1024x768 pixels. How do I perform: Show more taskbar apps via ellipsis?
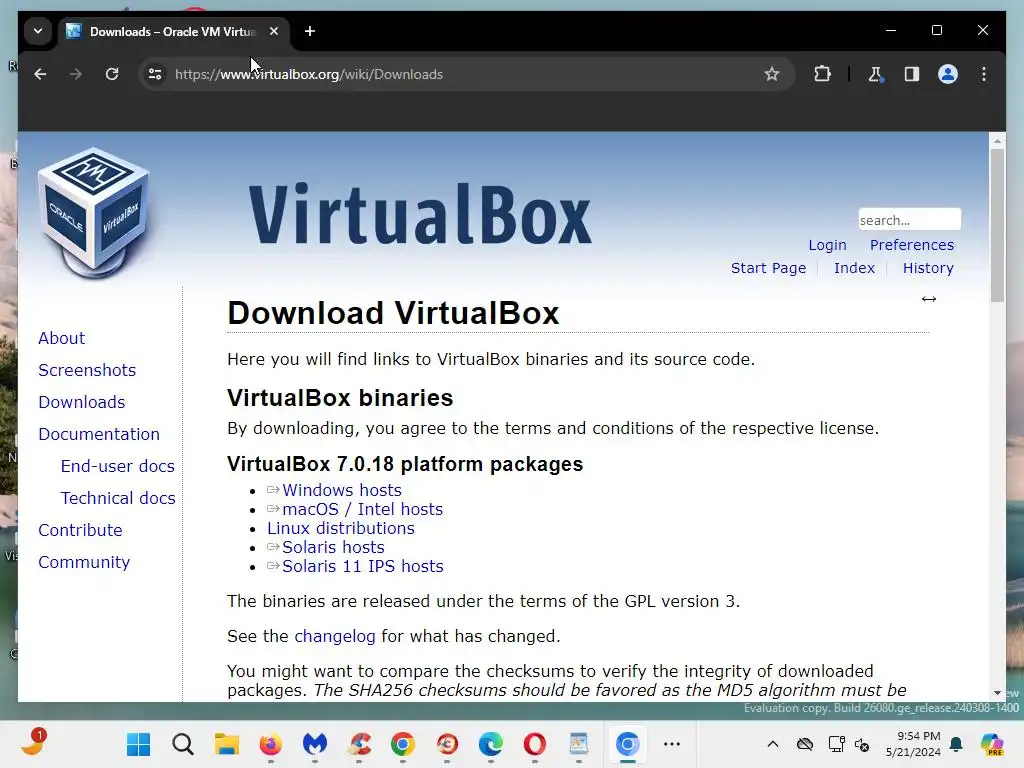coord(672,744)
